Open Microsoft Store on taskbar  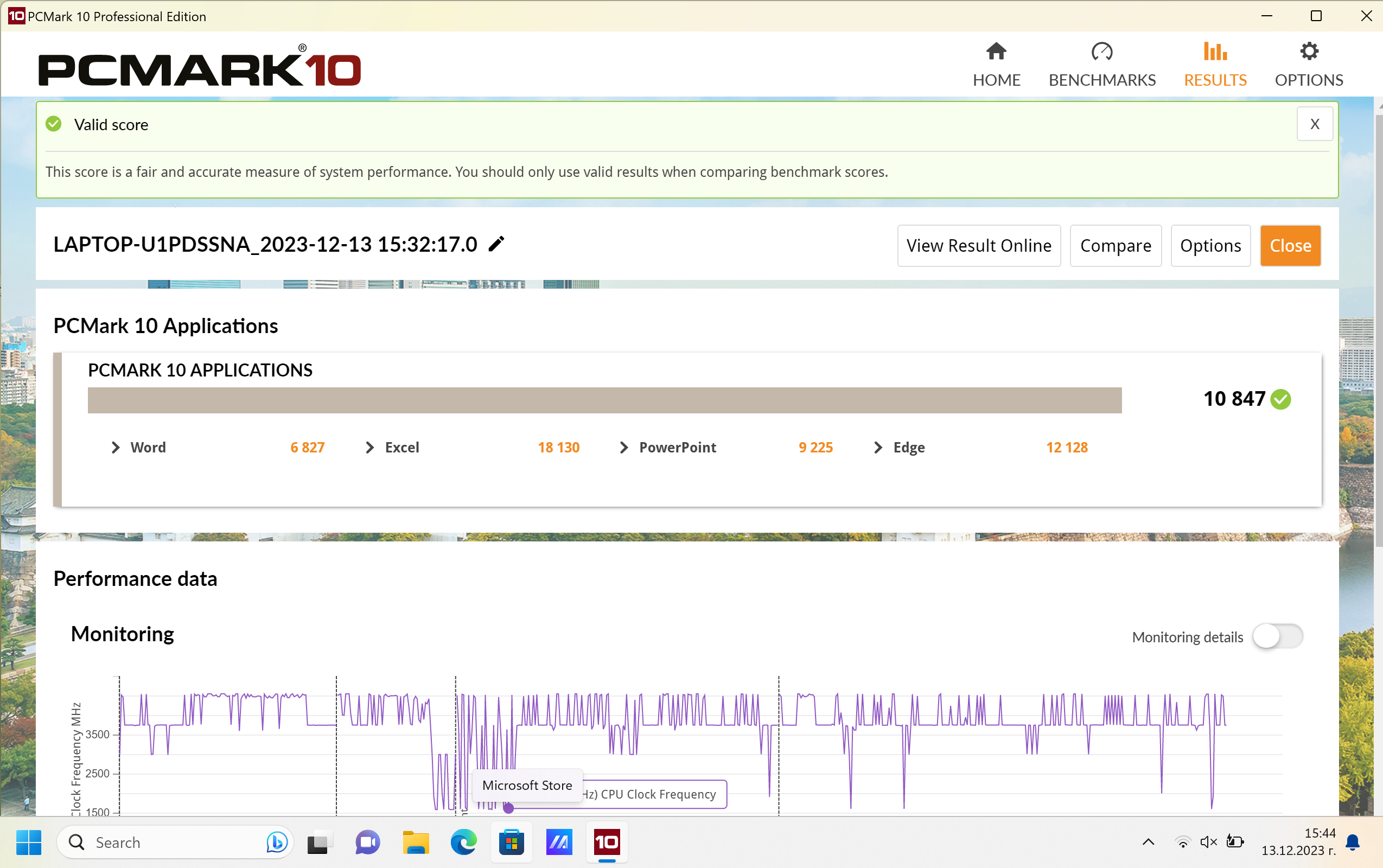tap(511, 842)
